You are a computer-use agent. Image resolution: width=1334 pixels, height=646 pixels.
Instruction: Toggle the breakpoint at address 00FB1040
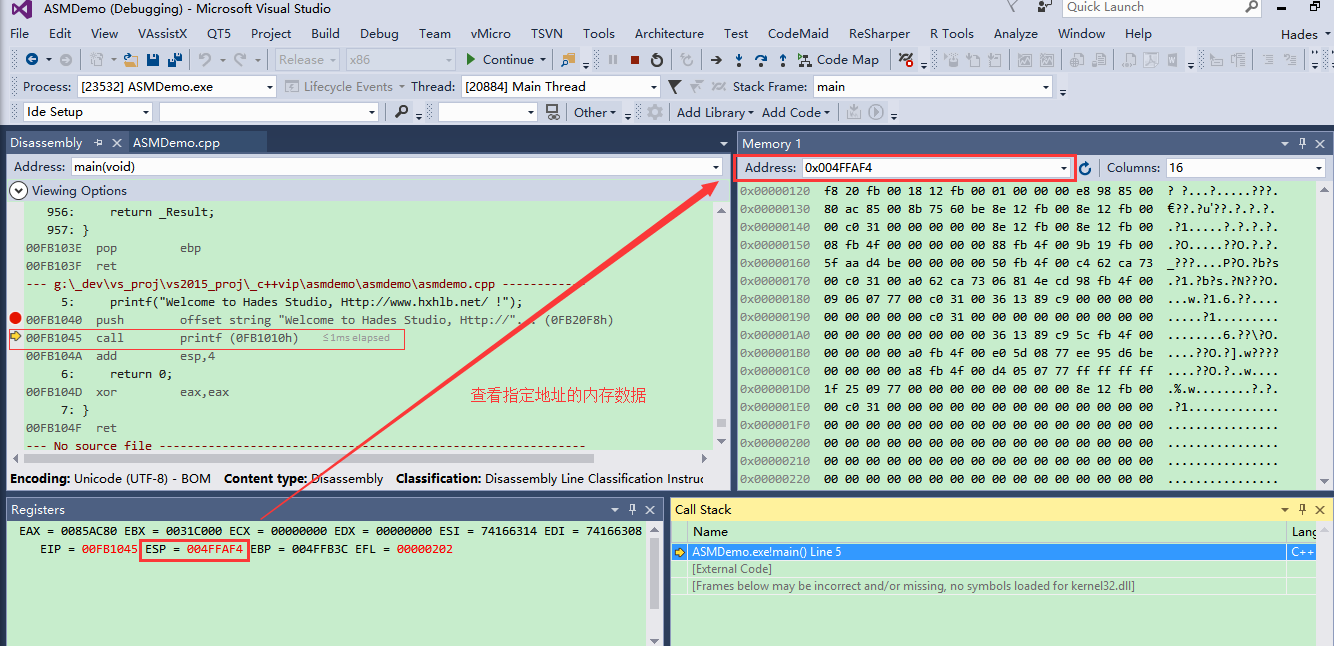point(15,320)
